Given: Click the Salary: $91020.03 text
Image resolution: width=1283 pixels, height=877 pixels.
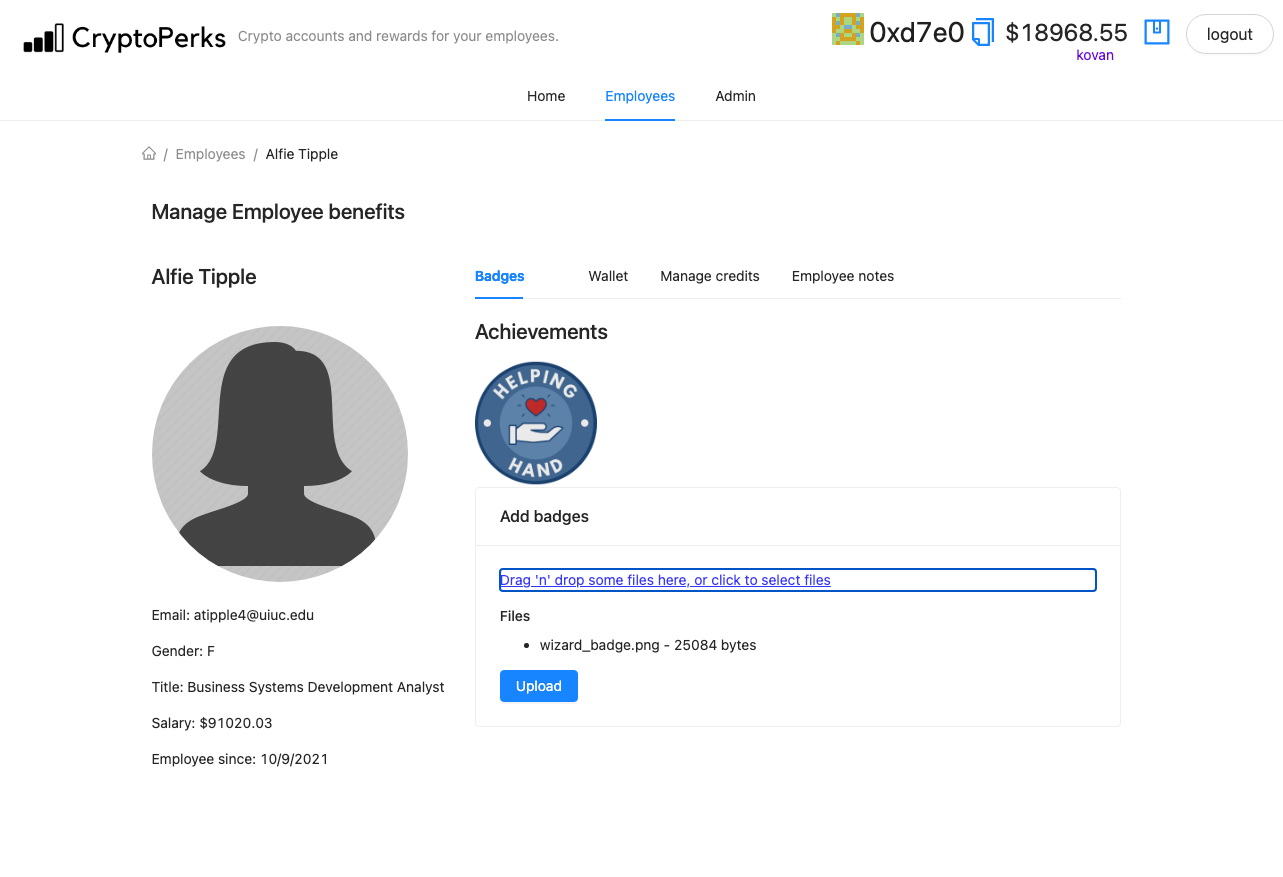Looking at the screenshot, I should pyautogui.click(x=212, y=723).
